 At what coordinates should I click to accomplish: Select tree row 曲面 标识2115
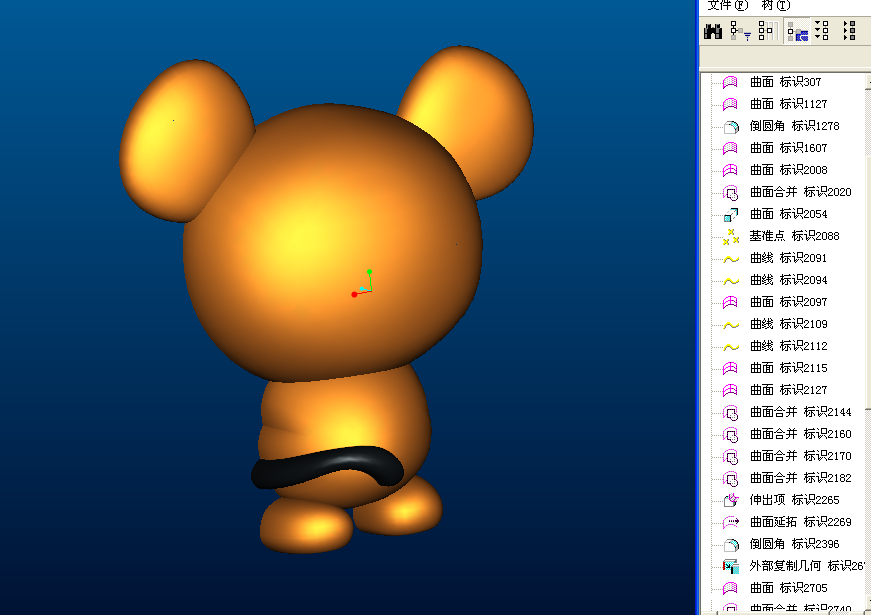click(x=774, y=368)
